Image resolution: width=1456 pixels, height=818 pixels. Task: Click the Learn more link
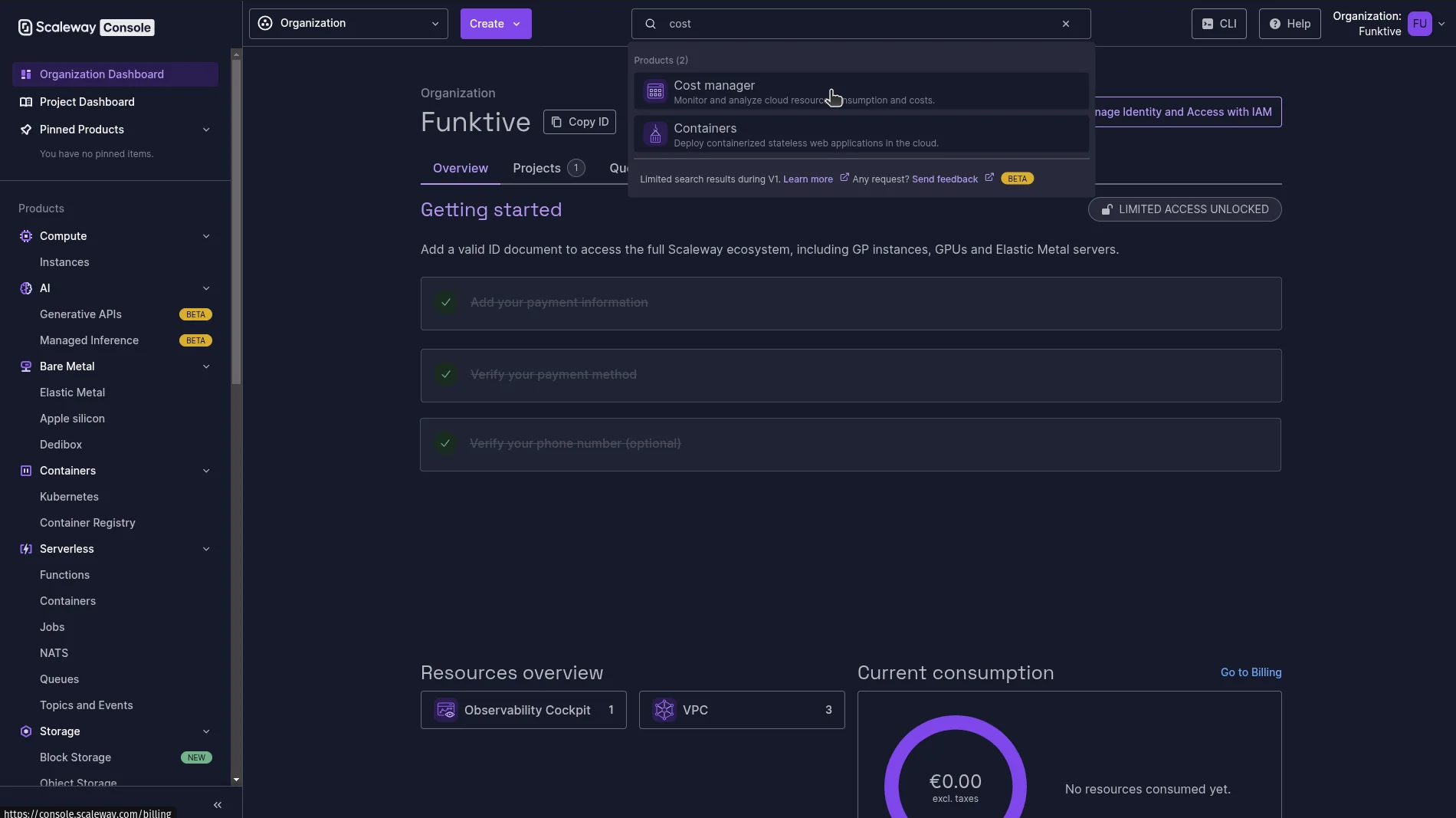[808, 179]
